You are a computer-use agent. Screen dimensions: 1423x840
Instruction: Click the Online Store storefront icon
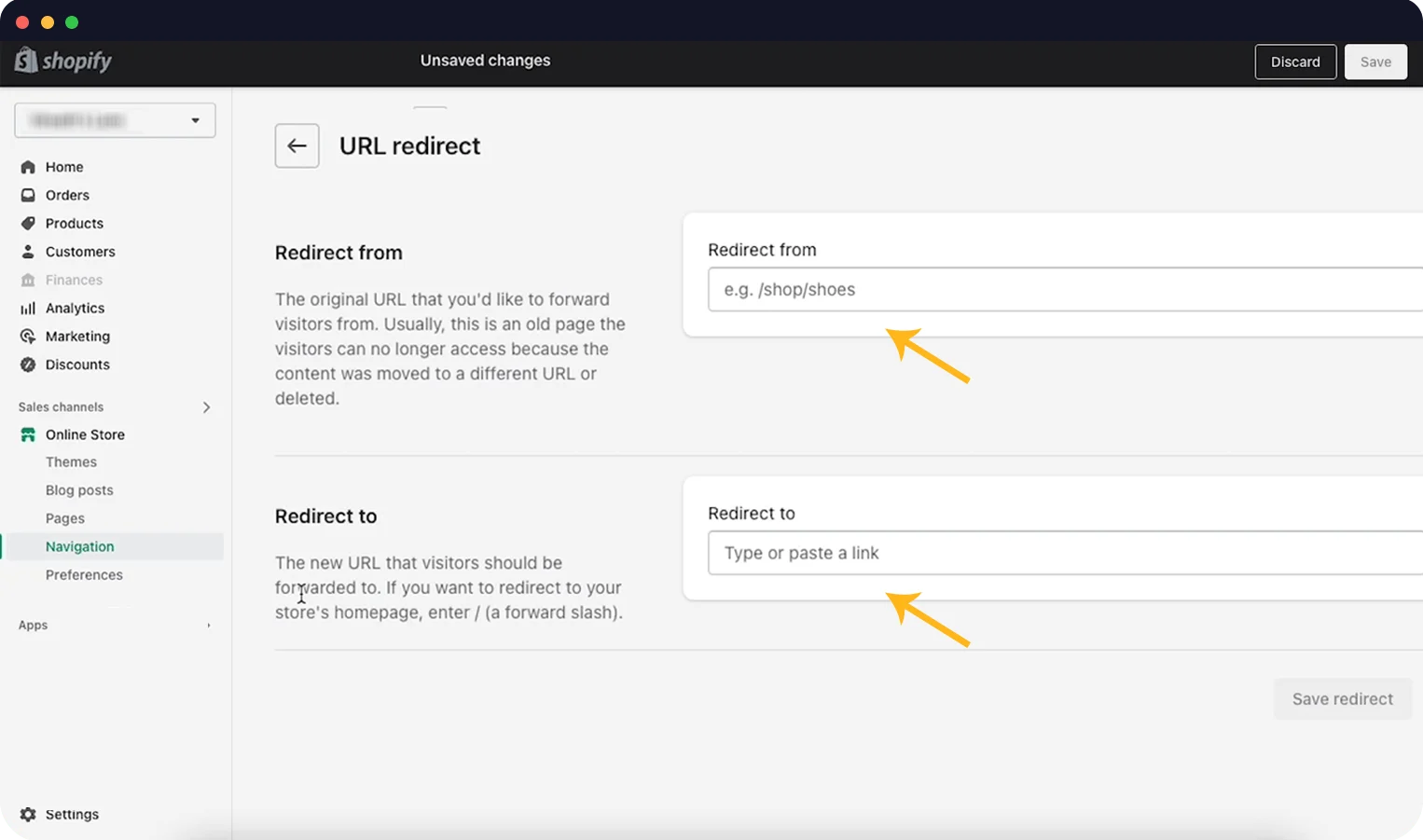(x=28, y=434)
